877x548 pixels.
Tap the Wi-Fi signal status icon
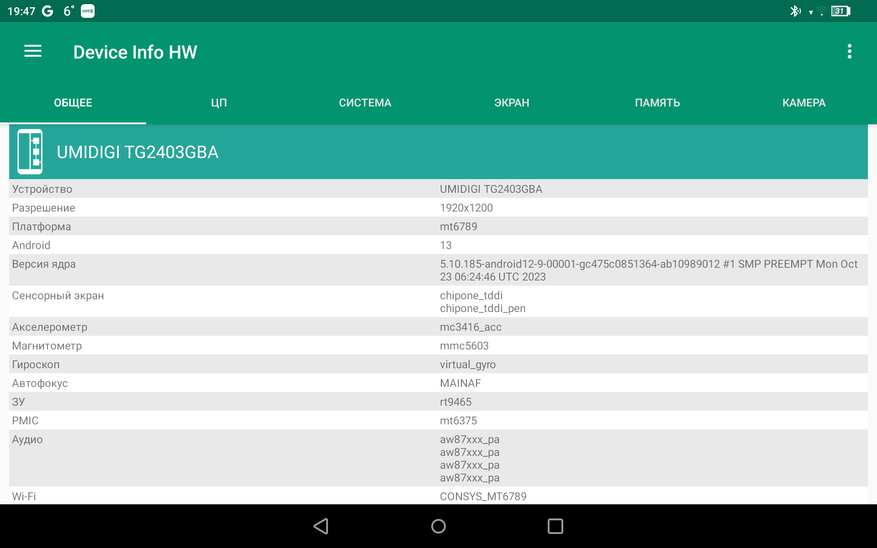coord(821,11)
